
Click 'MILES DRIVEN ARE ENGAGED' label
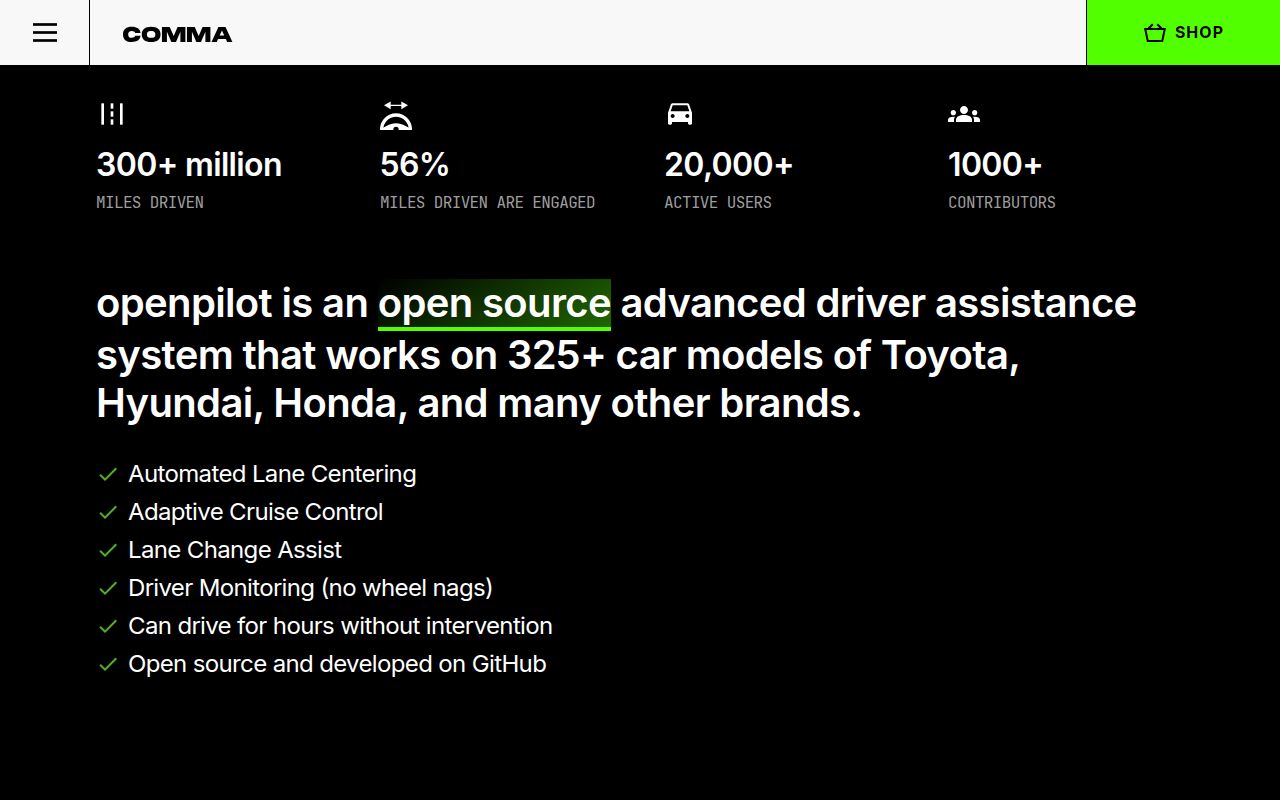[x=488, y=202]
